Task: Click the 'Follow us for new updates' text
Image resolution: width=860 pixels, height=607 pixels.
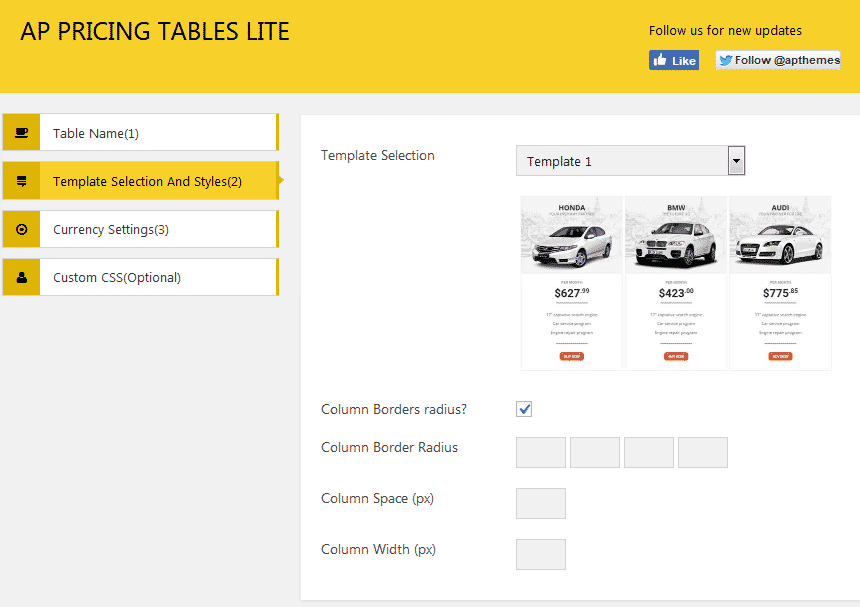Action: 725,31
